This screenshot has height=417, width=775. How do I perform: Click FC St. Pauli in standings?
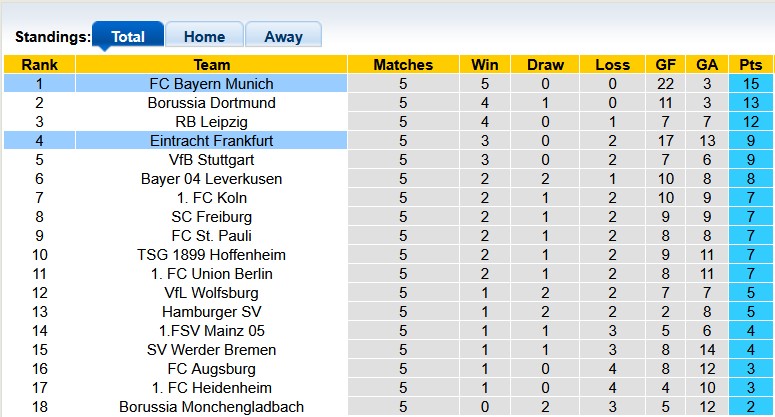(211, 236)
